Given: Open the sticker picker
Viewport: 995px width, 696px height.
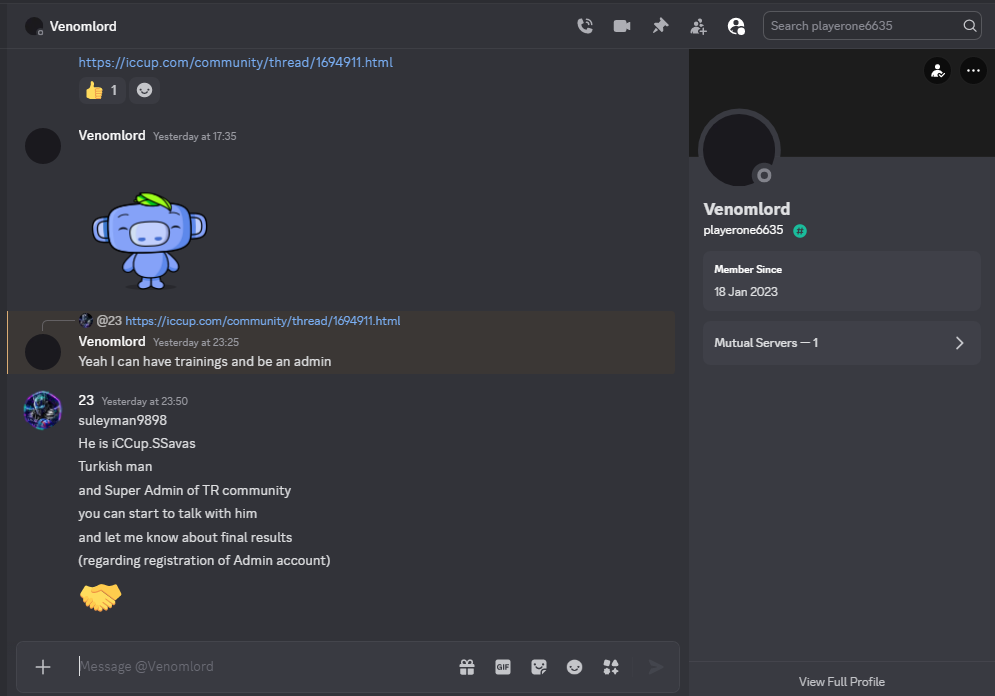Looking at the screenshot, I should tap(539, 667).
